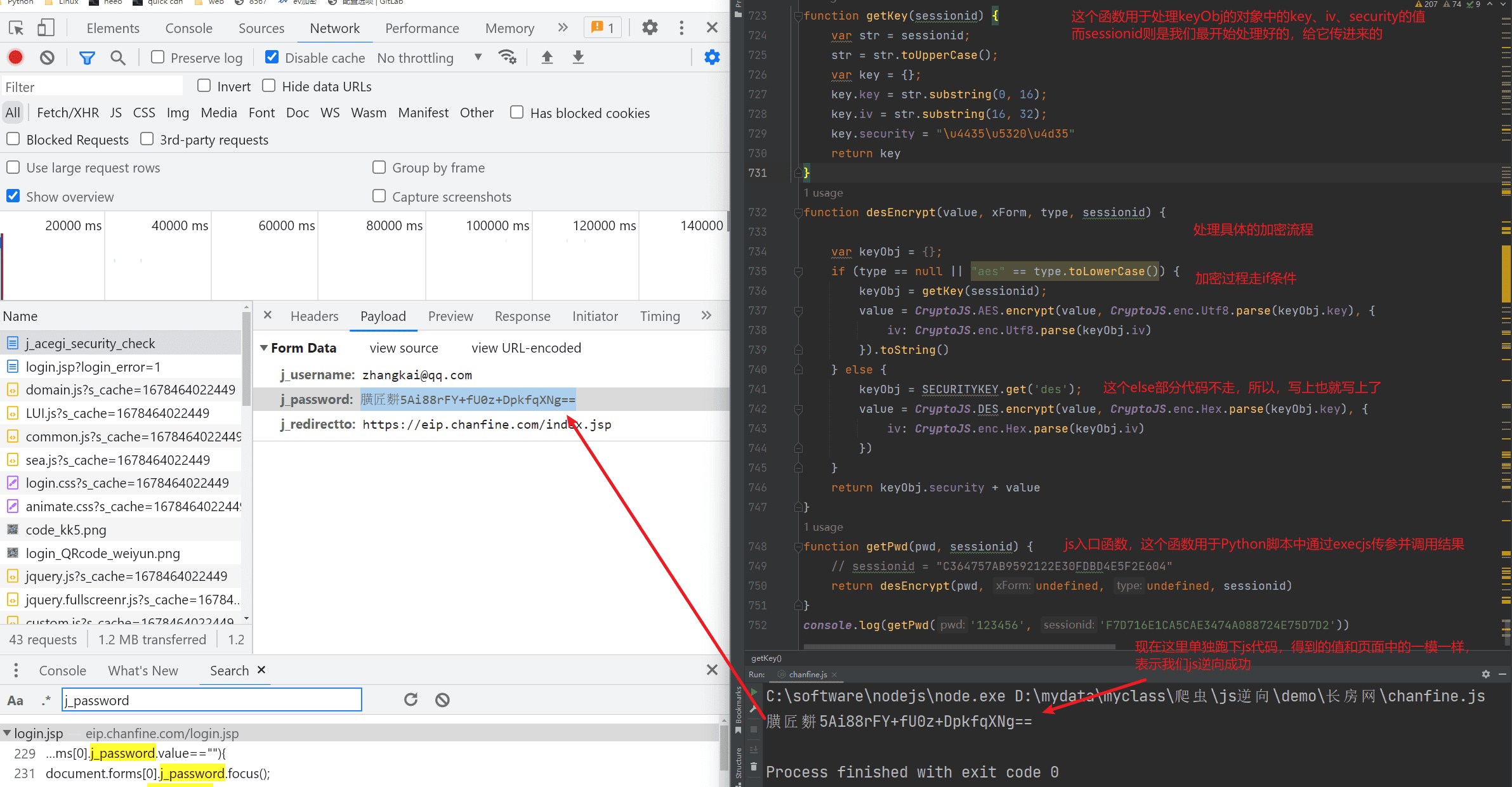Open IDE run panel settings gear
The height and width of the screenshot is (787, 1512).
(x=1485, y=674)
